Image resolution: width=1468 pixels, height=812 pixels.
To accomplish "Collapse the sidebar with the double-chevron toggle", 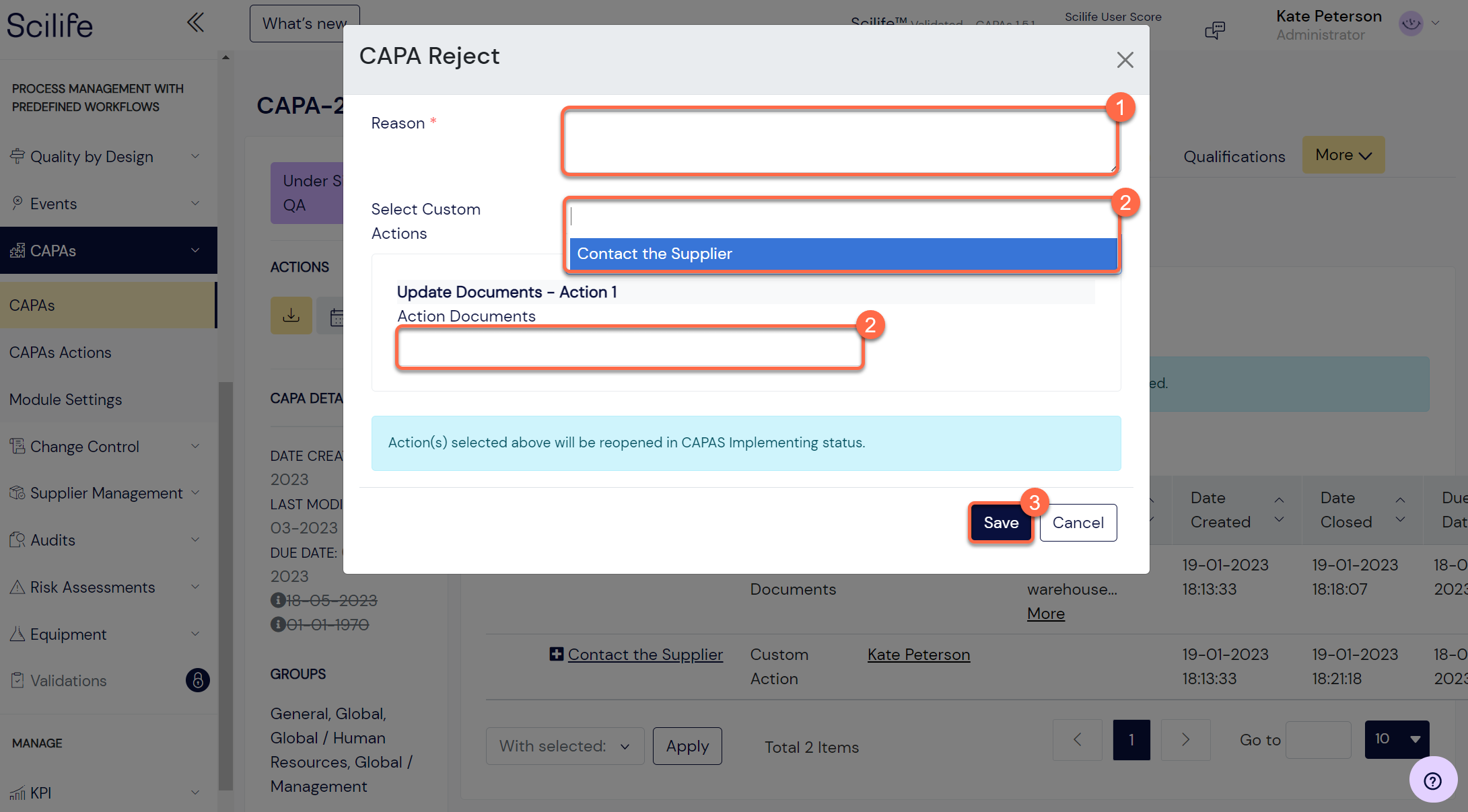I will pos(195,22).
